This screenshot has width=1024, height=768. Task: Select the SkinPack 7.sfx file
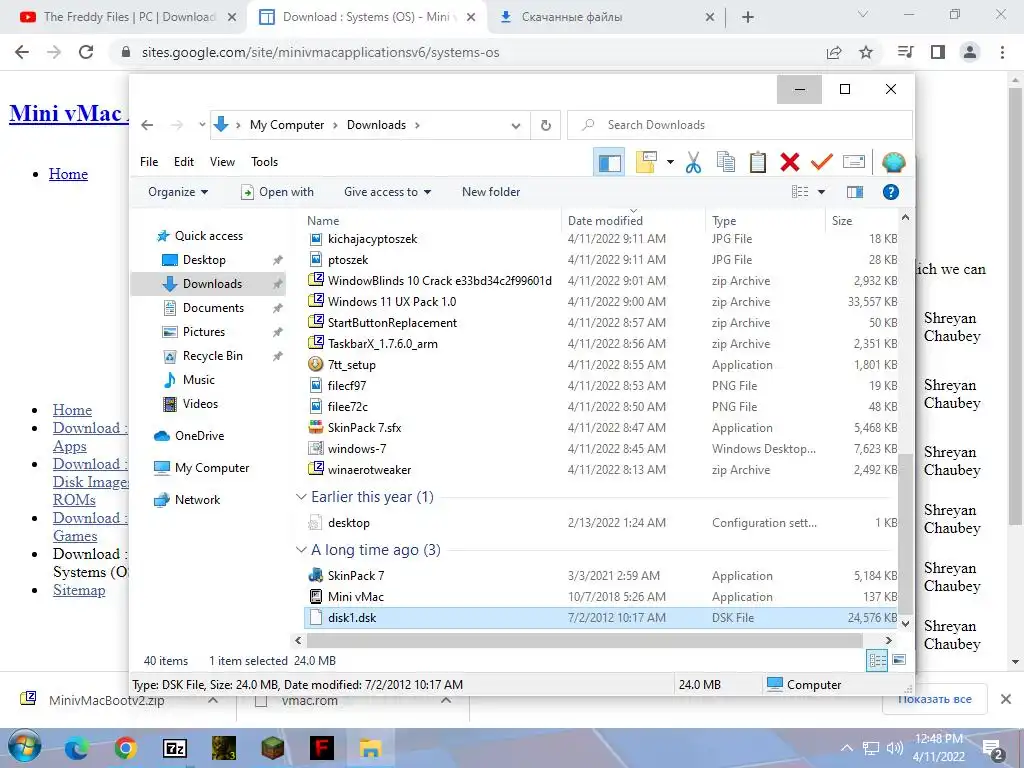click(364, 428)
